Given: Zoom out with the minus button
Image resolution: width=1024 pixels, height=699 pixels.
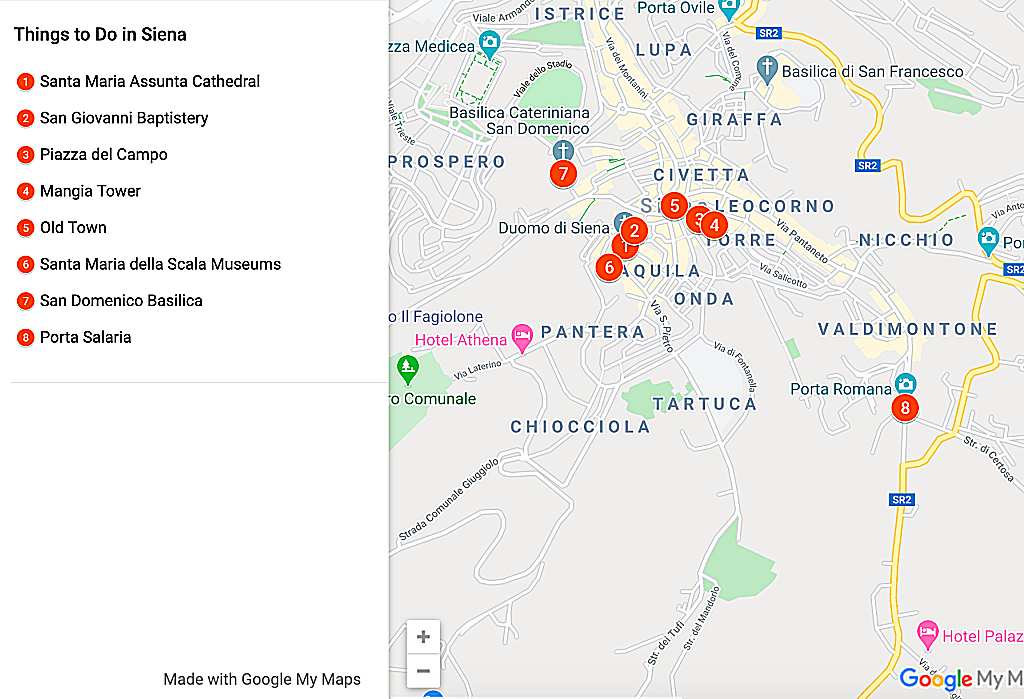Looking at the screenshot, I should [x=423, y=671].
